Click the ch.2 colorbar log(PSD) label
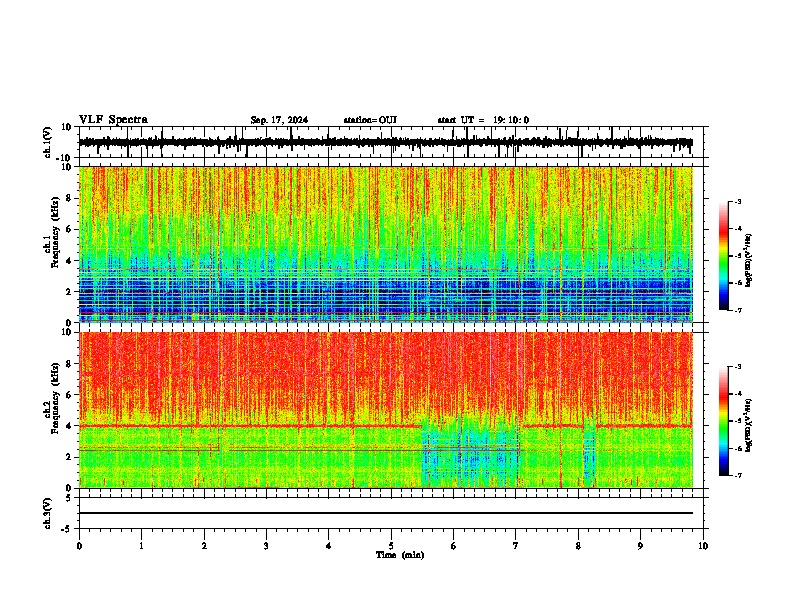Viewport: 792px width, 612px height. (x=748, y=426)
